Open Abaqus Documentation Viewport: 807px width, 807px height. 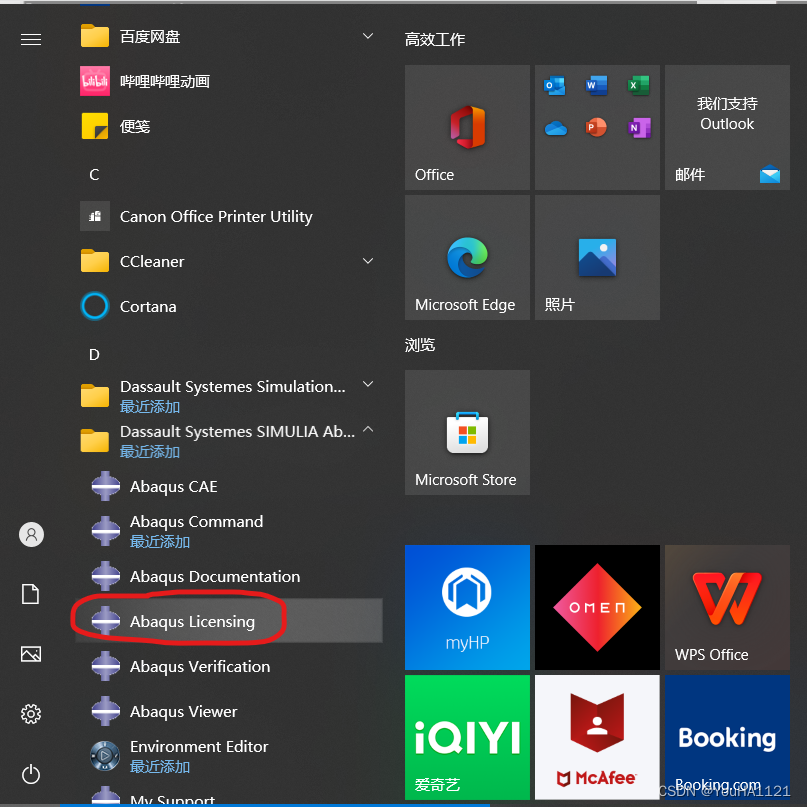[229, 576]
